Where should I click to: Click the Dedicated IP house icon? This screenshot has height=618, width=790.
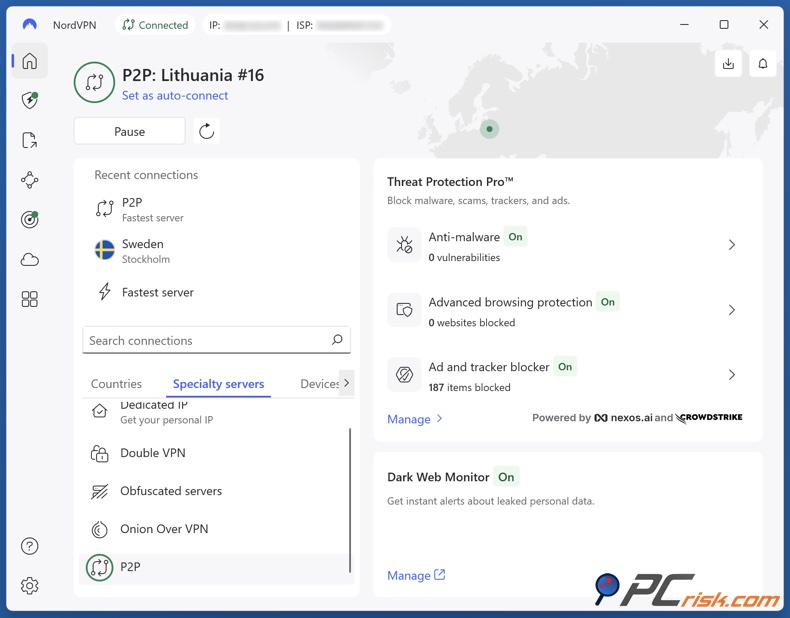pos(99,411)
